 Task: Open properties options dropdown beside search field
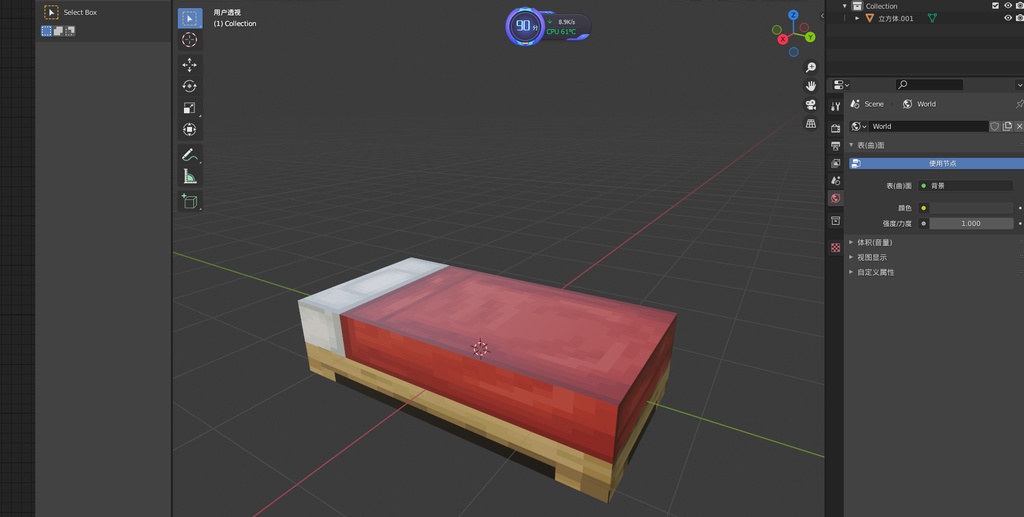[1019, 85]
